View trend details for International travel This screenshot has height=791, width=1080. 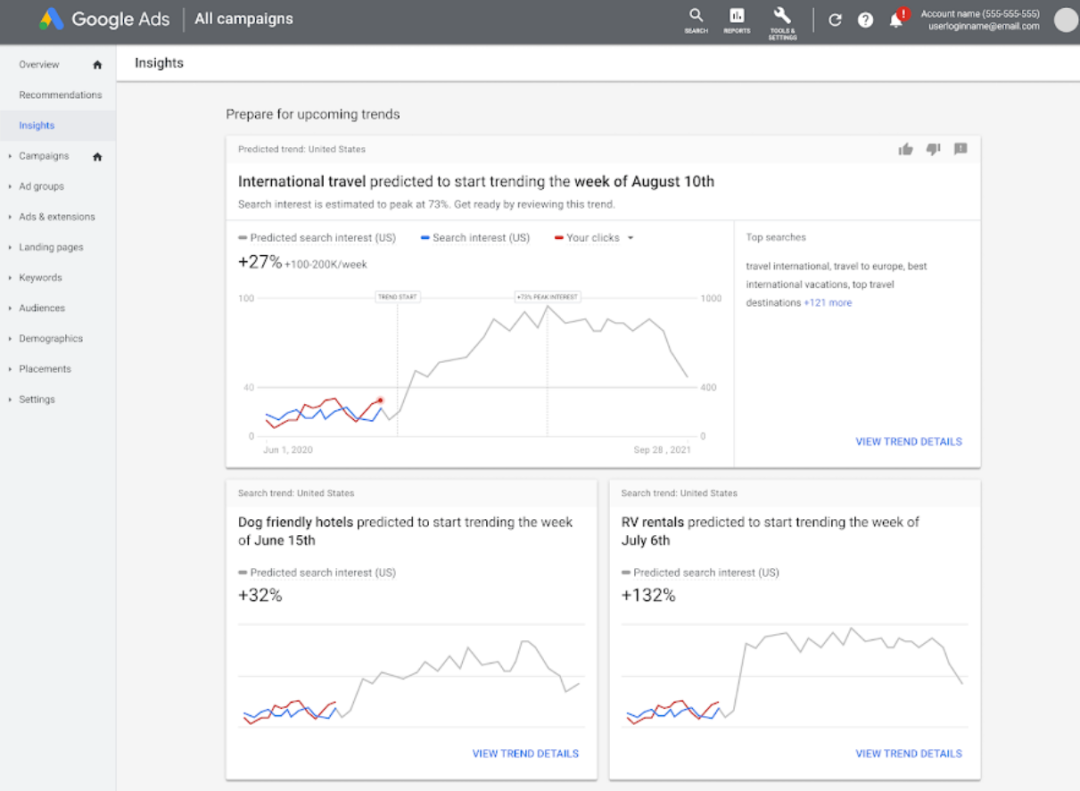908,442
